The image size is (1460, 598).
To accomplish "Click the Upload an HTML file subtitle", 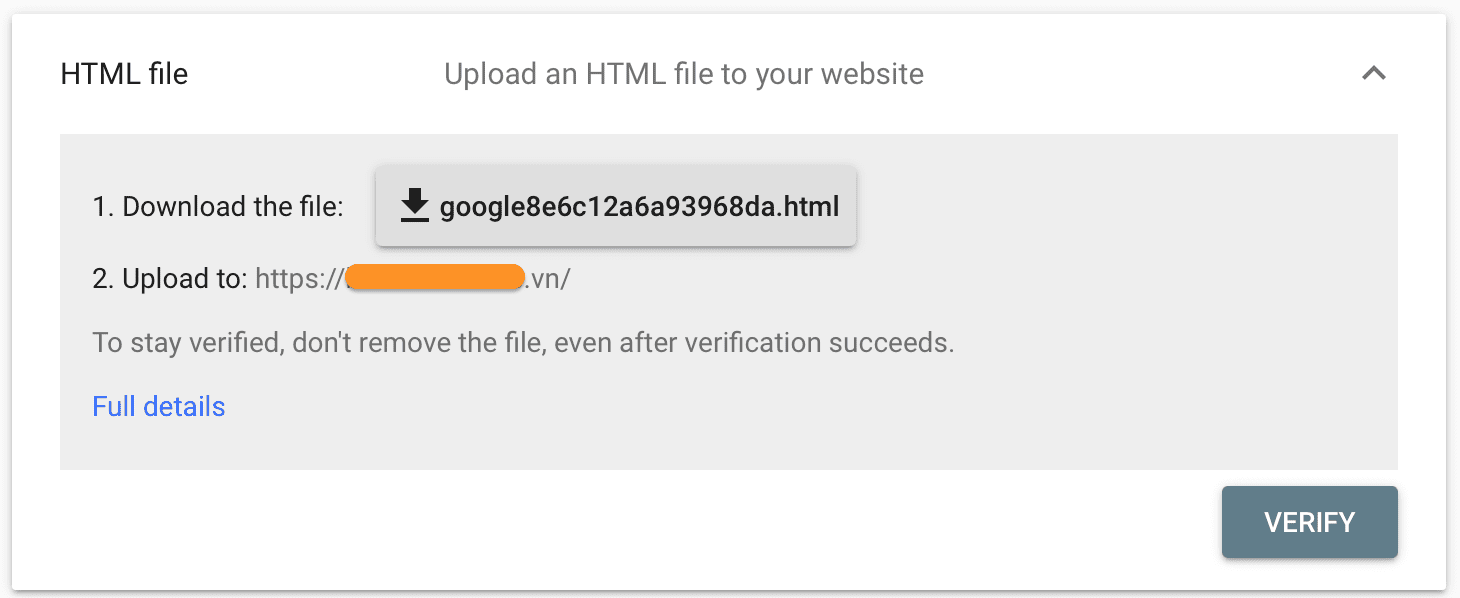I will tap(683, 73).
